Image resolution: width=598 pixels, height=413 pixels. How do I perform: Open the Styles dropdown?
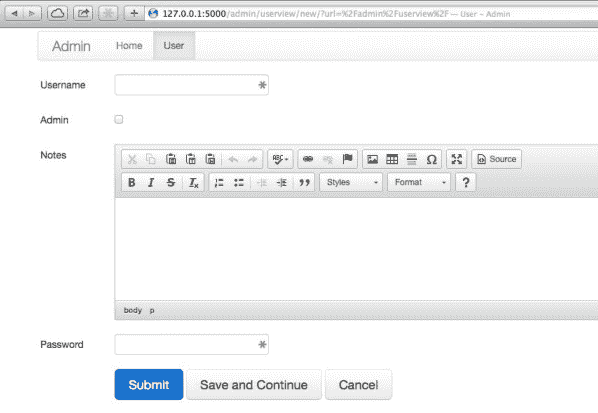pos(351,182)
